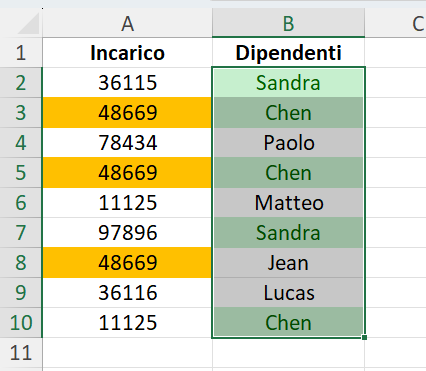Screen dimensions: 426x371
Task: Click the Dipendenti header cell
Action: pos(288,53)
